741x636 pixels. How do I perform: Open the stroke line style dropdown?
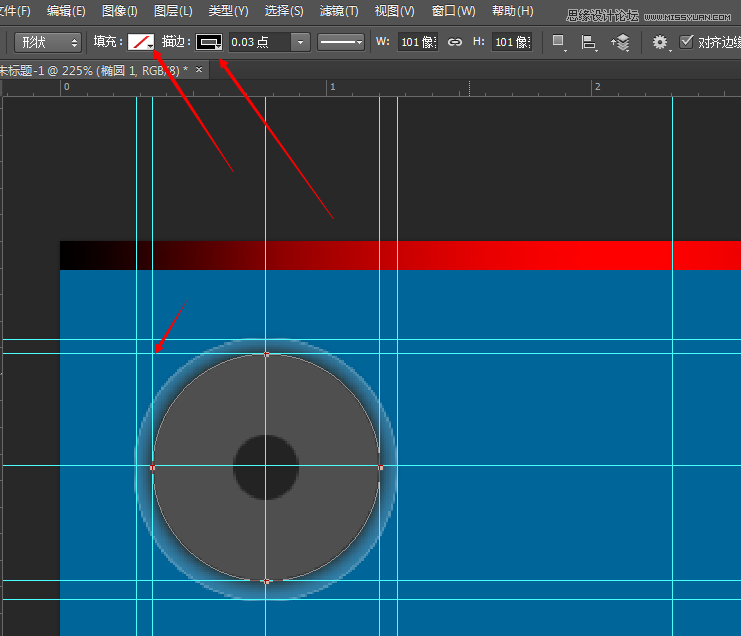341,42
